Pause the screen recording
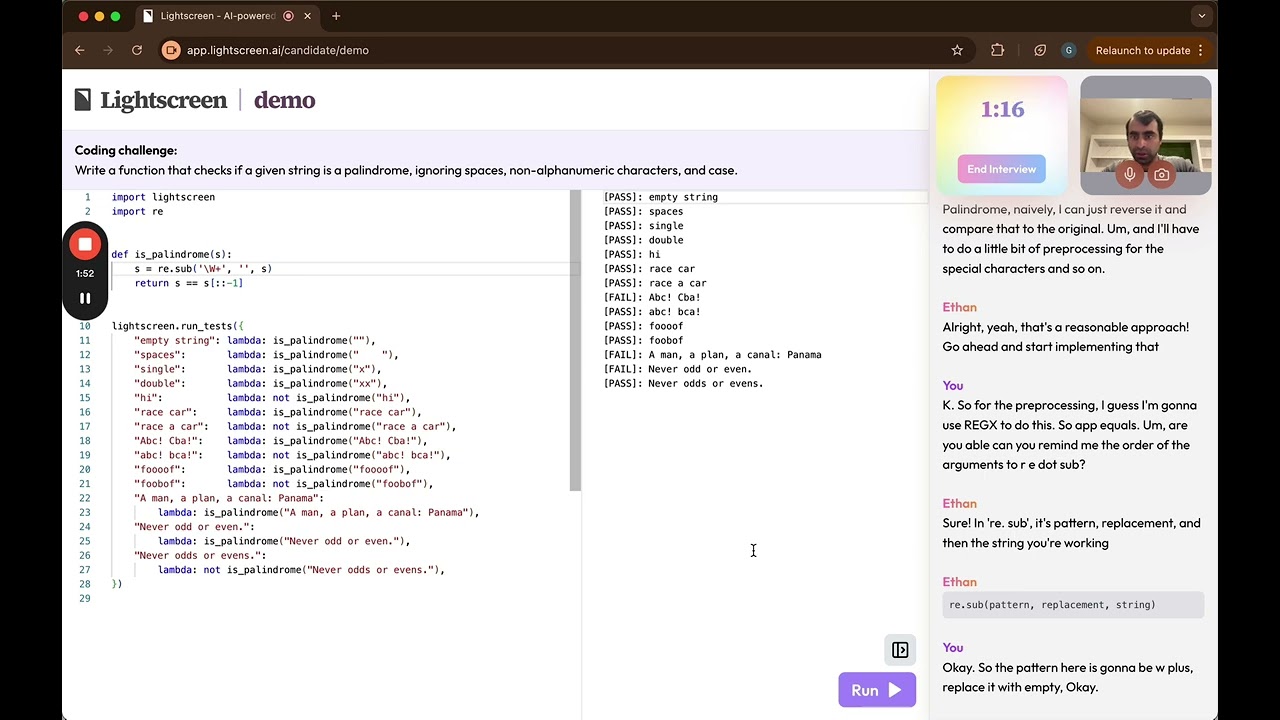 click(85, 298)
